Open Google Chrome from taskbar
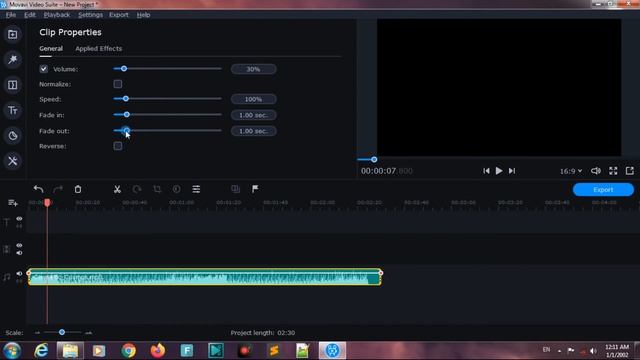640x360 pixels. 128,351
